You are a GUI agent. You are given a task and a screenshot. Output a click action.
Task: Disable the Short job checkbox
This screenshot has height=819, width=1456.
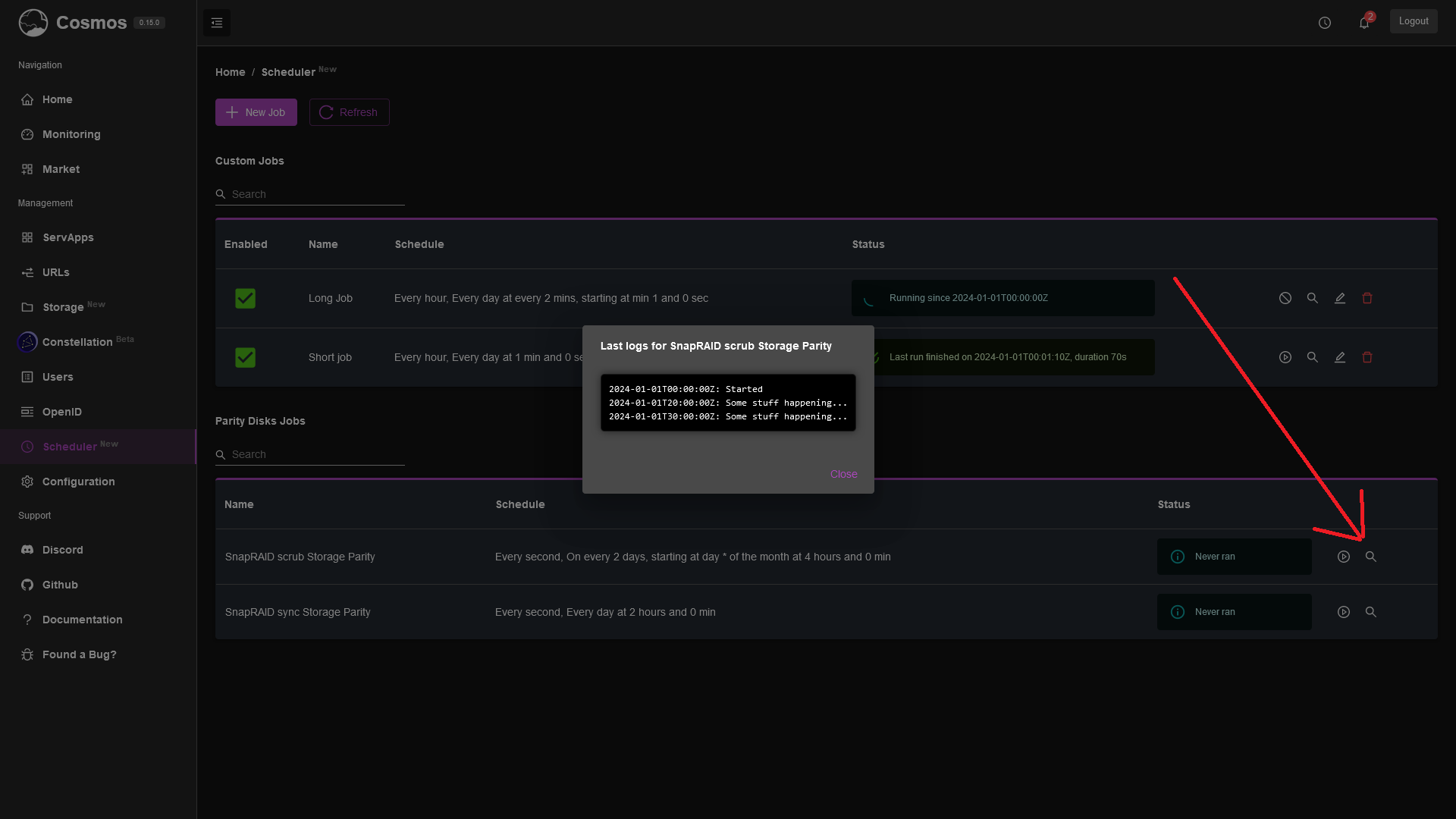click(x=245, y=357)
